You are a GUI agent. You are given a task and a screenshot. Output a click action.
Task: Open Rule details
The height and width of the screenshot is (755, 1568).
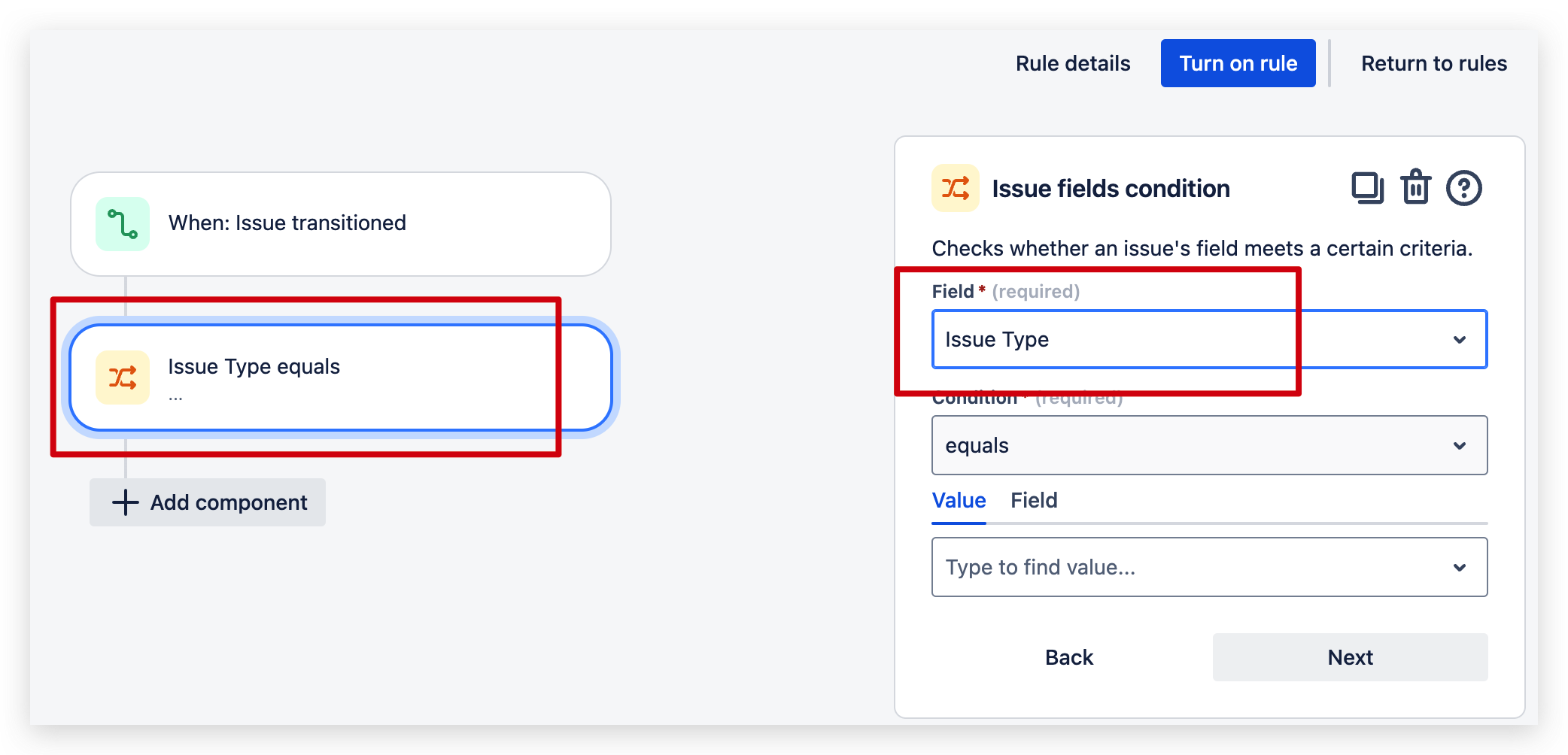(x=1073, y=63)
